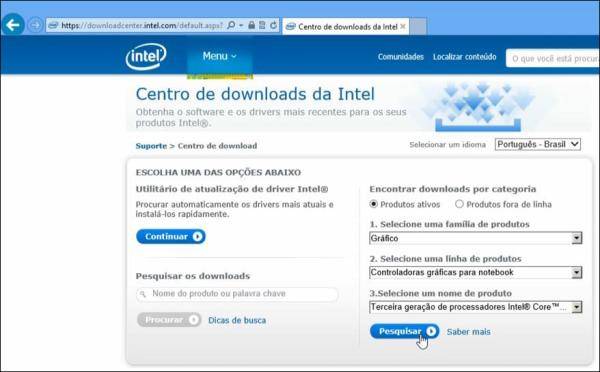Open Controladoras gráficas para notebook dropdown
This screenshot has height=372, width=600.
coord(476,272)
